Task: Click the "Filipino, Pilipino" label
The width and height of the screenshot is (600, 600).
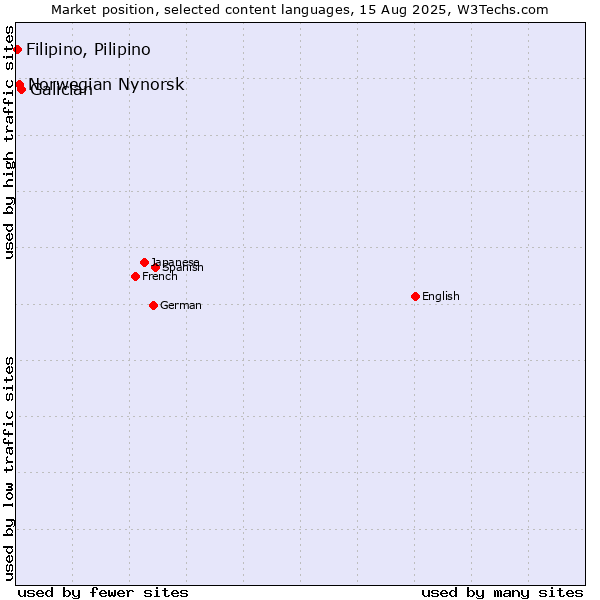Action: pos(88,49)
